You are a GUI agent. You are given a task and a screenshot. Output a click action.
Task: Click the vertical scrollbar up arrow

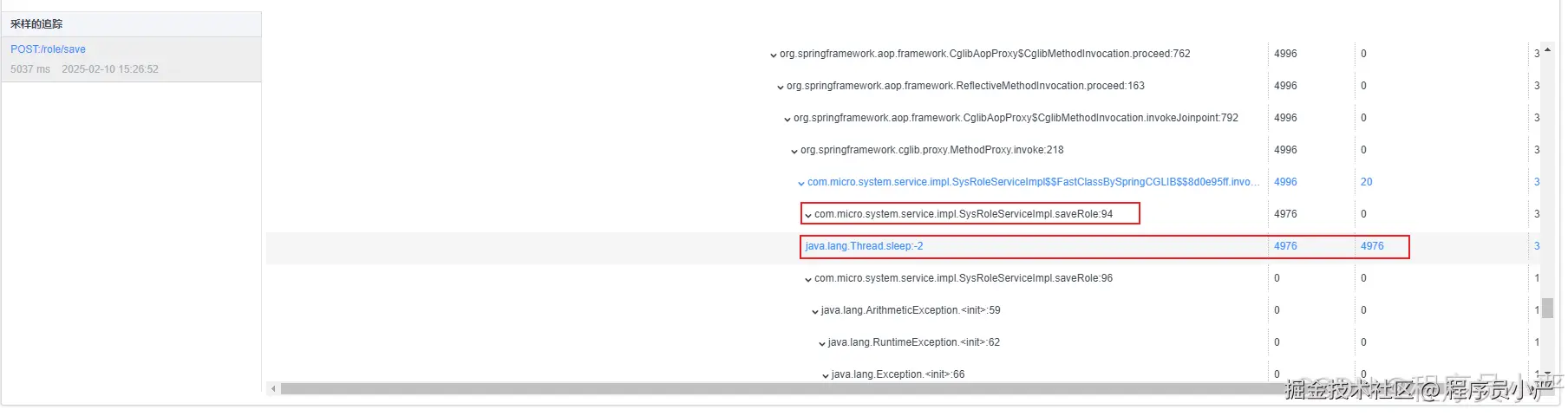click(1547, 49)
